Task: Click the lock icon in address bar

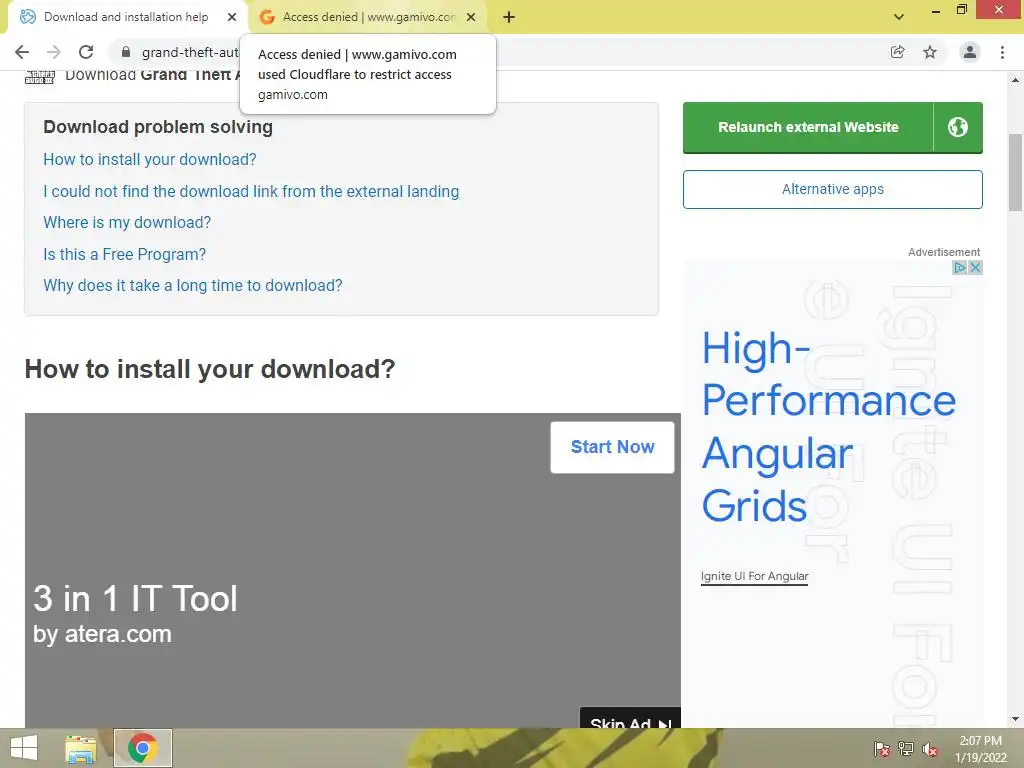Action: (126, 52)
